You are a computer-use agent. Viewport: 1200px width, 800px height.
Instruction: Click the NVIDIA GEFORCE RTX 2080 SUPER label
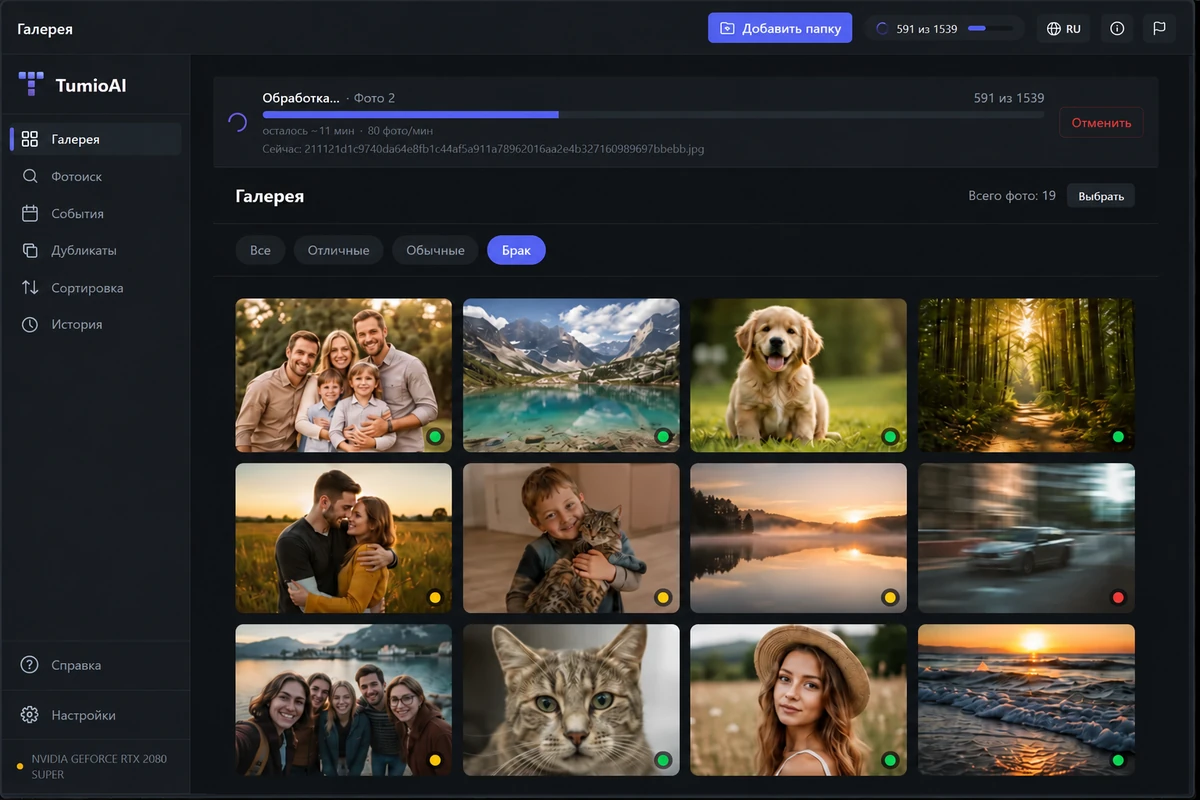tap(99, 766)
